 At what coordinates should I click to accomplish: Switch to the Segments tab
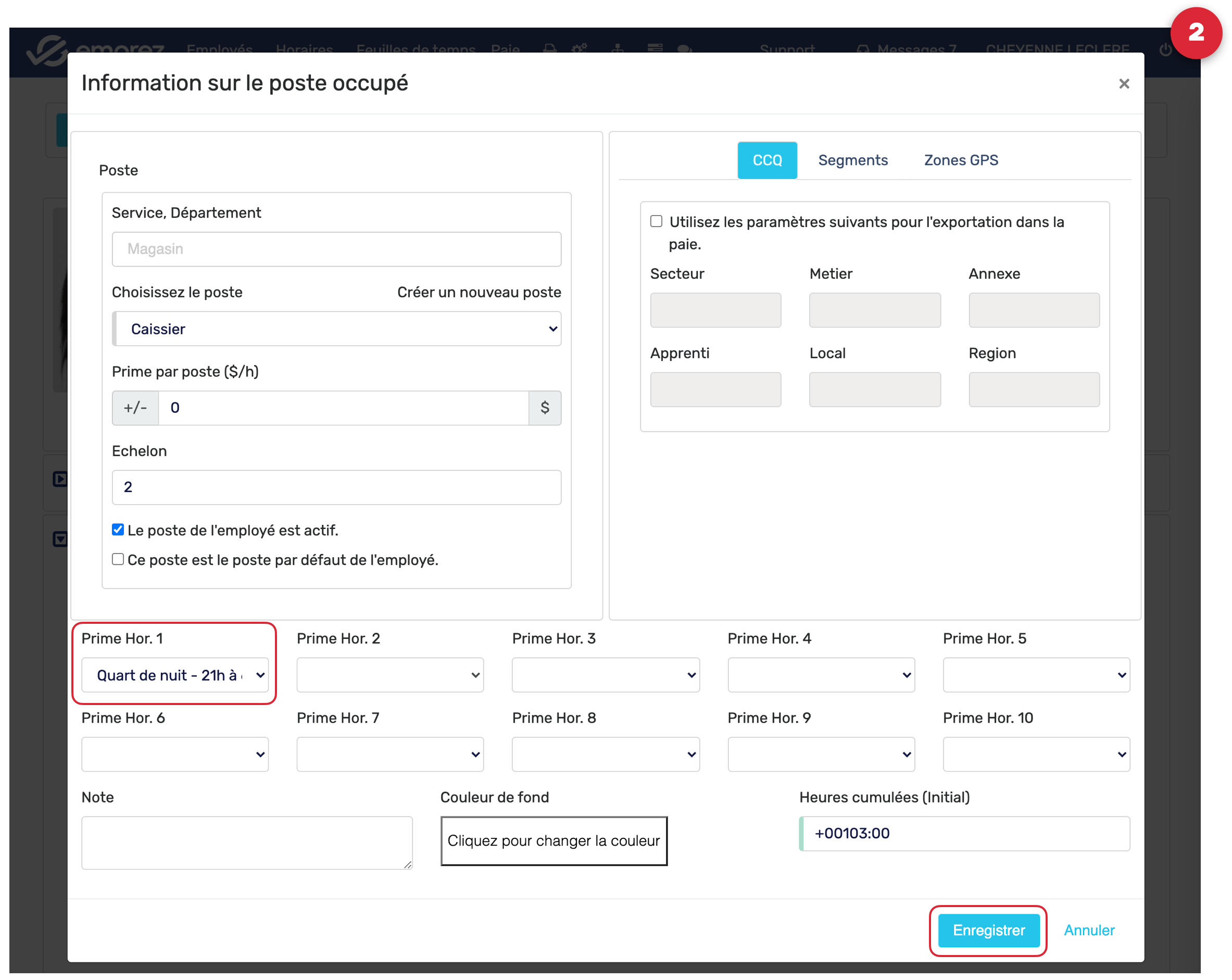852,160
